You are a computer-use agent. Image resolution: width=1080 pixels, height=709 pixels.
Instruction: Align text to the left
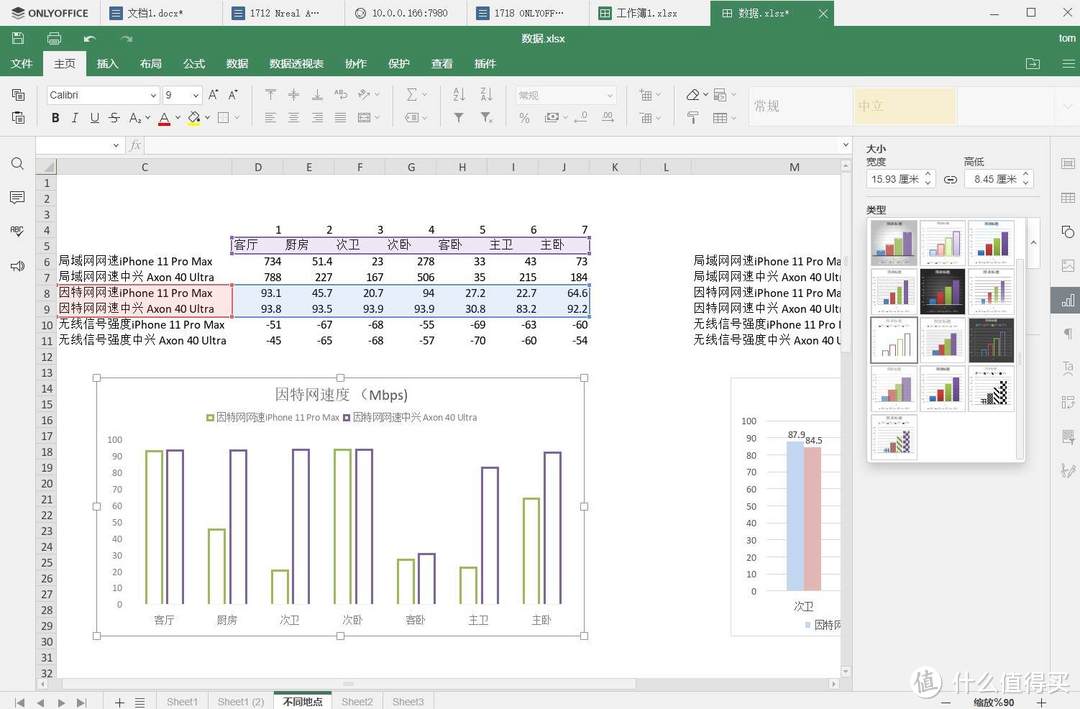(x=271, y=118)
